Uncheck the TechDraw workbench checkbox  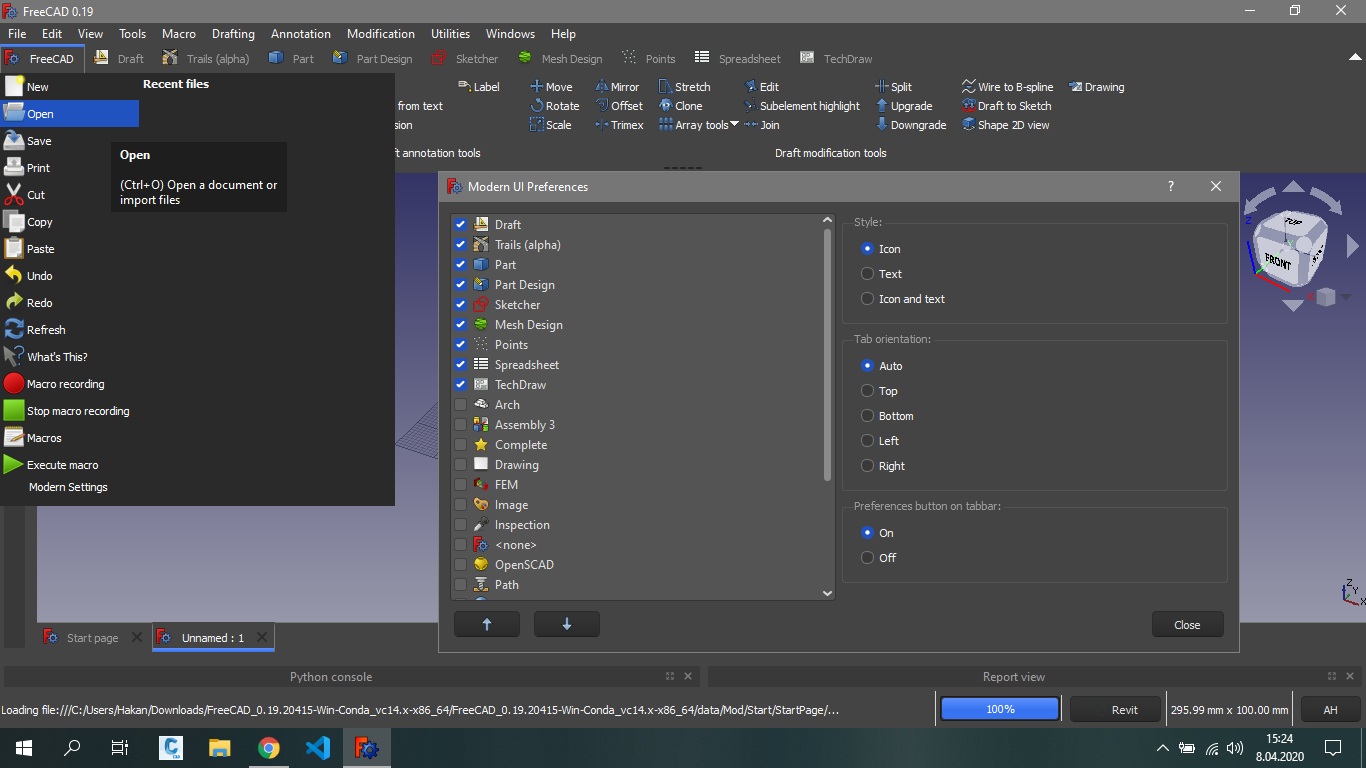pyautogui.click(x=460, y=385)
